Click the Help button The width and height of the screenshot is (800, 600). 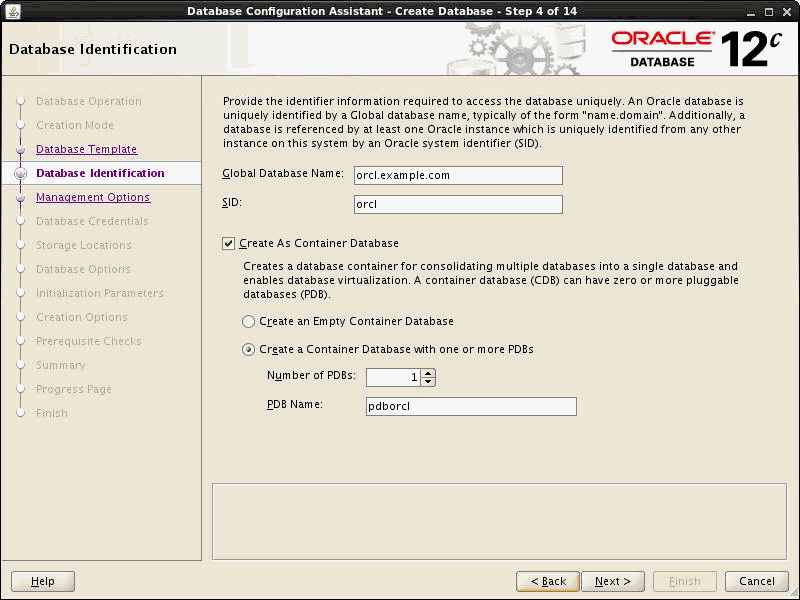click(43, 581)
